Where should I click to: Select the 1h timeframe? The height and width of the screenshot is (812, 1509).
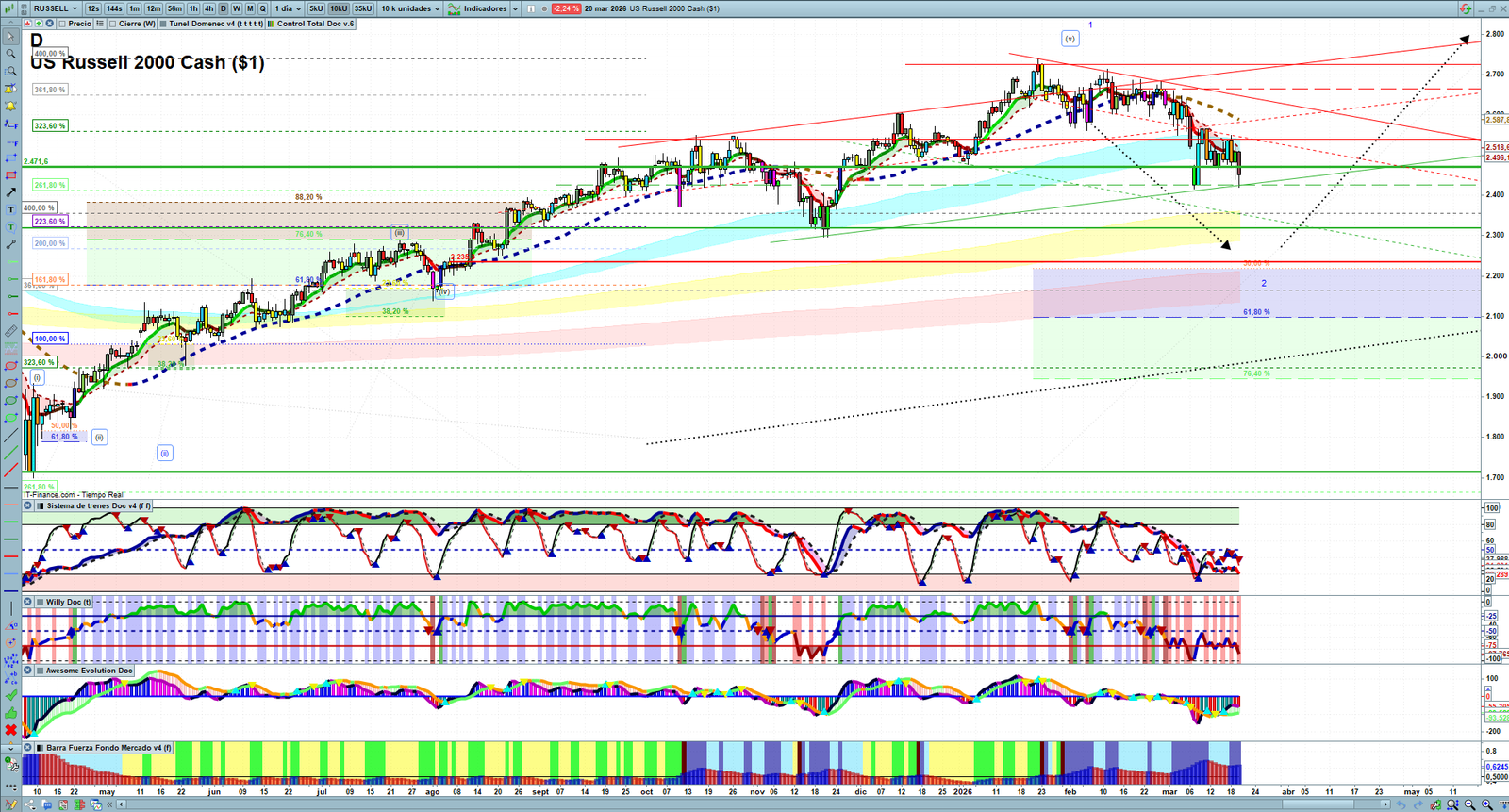pyautogui.click(x=193, y=8)
